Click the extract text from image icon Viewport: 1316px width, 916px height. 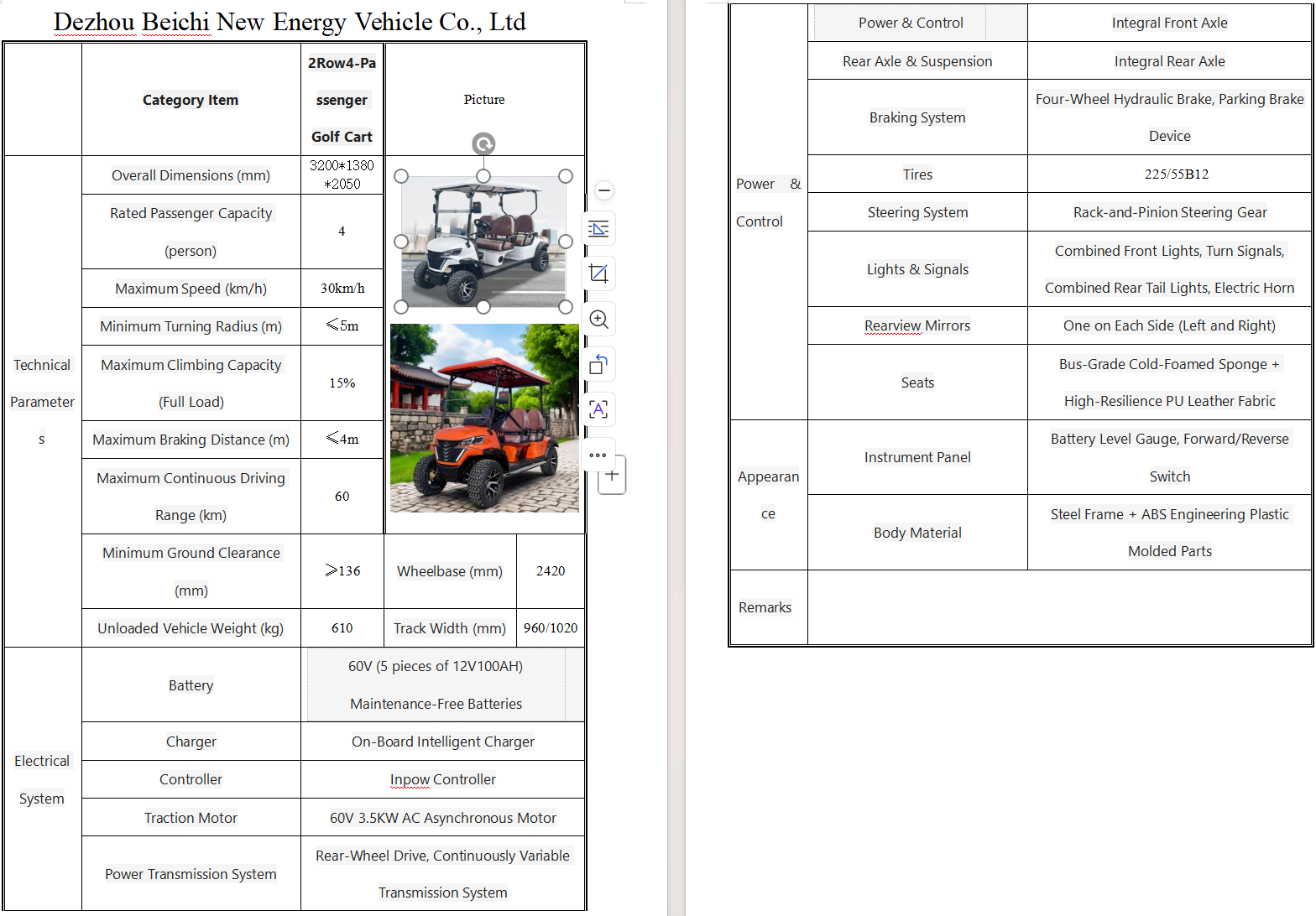(598, 409)
